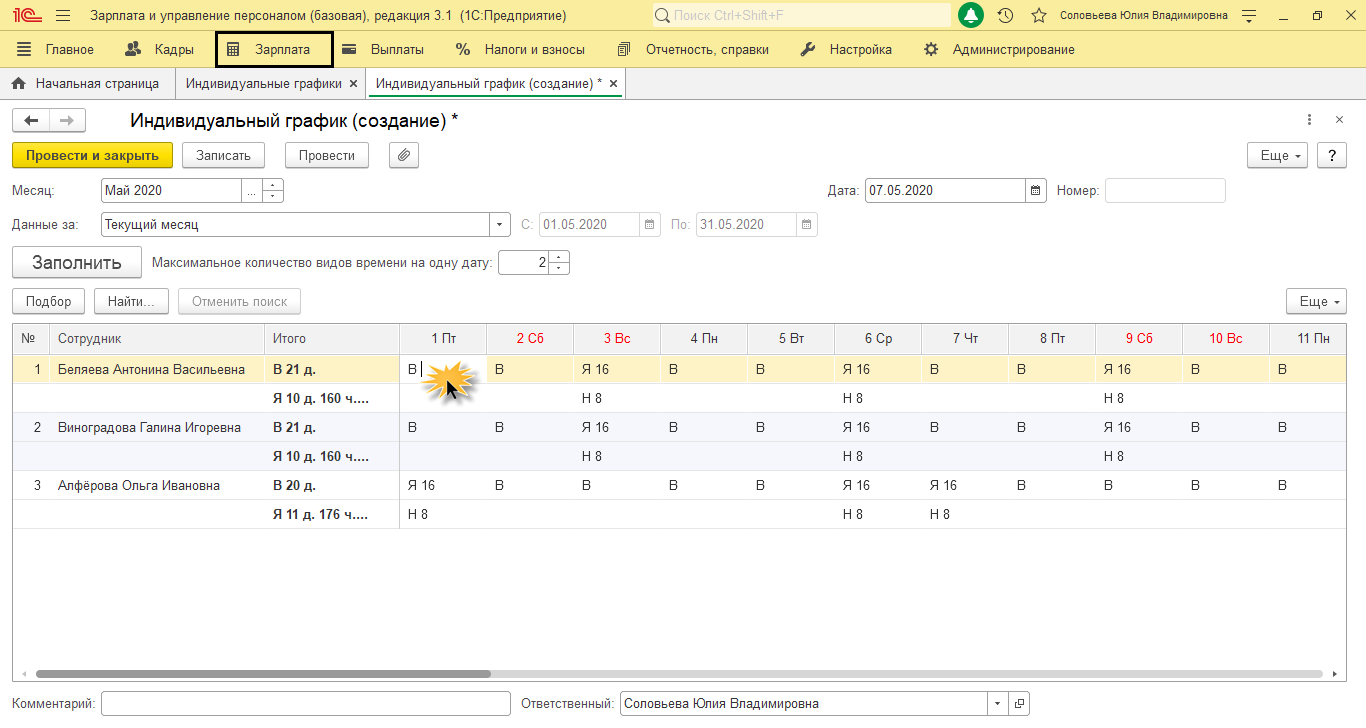The width and height of the screenshot is (1366, 728).
Task: Open the Зарплата section
Action: [274, 49]
